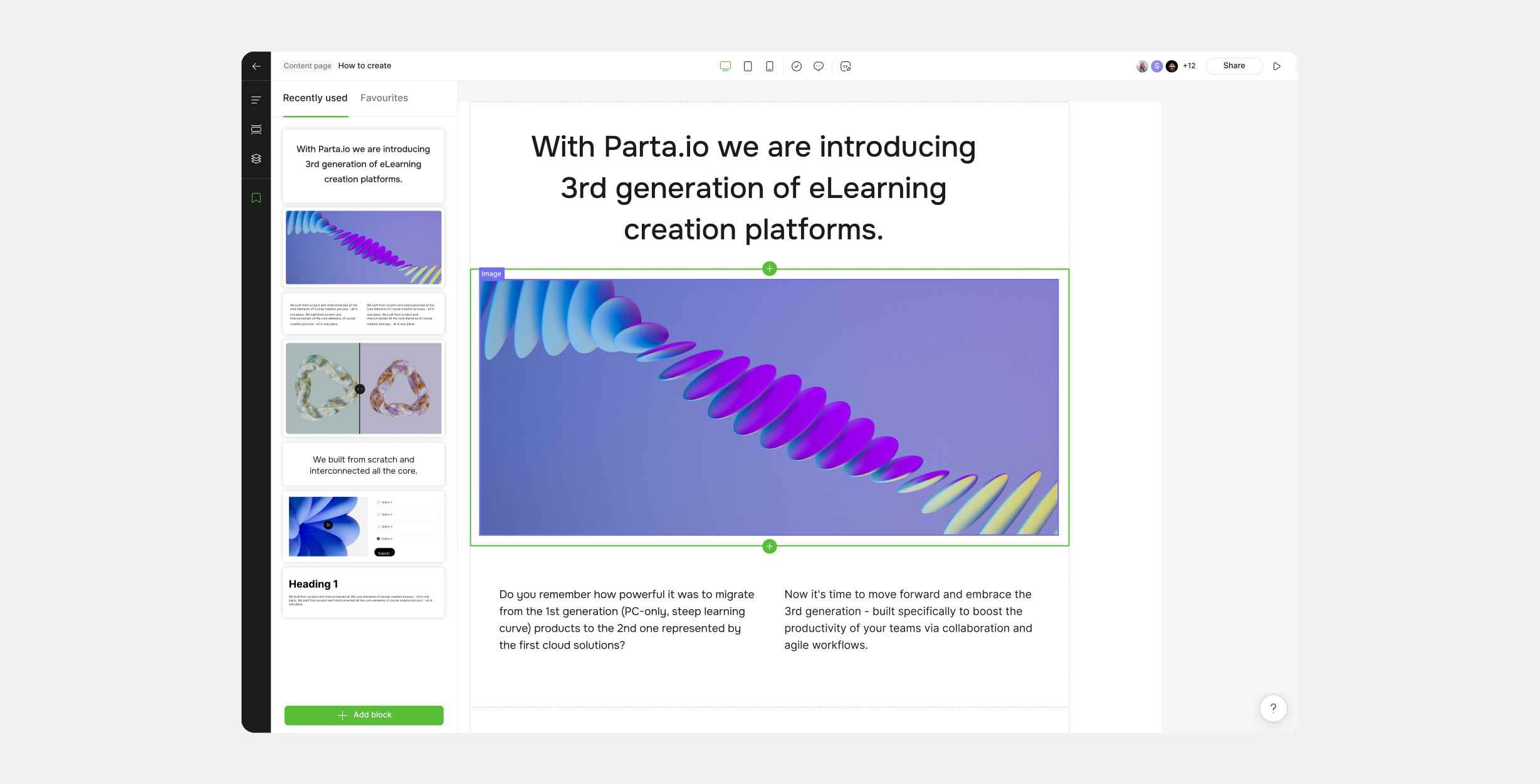Screen dimensions: 1540x784
Task: Switch to mobile phone preview mode
Action: (770, 66)
